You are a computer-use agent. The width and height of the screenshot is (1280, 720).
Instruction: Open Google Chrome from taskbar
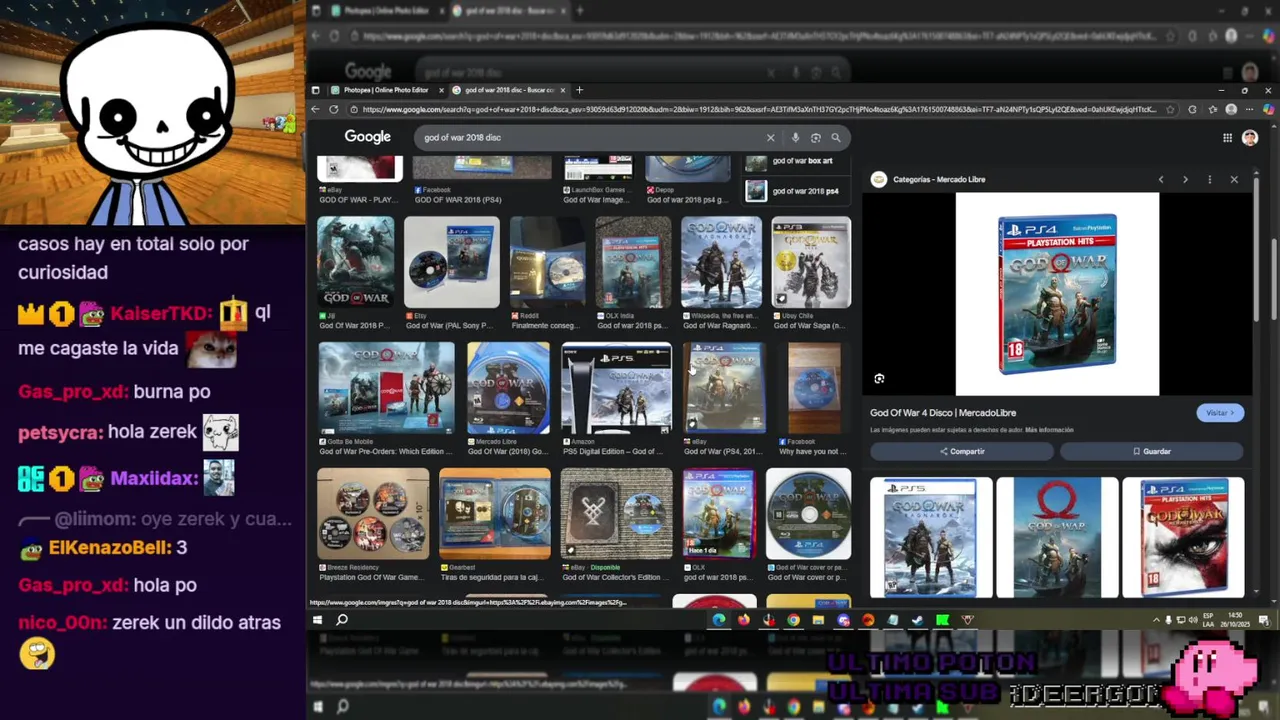793,620
